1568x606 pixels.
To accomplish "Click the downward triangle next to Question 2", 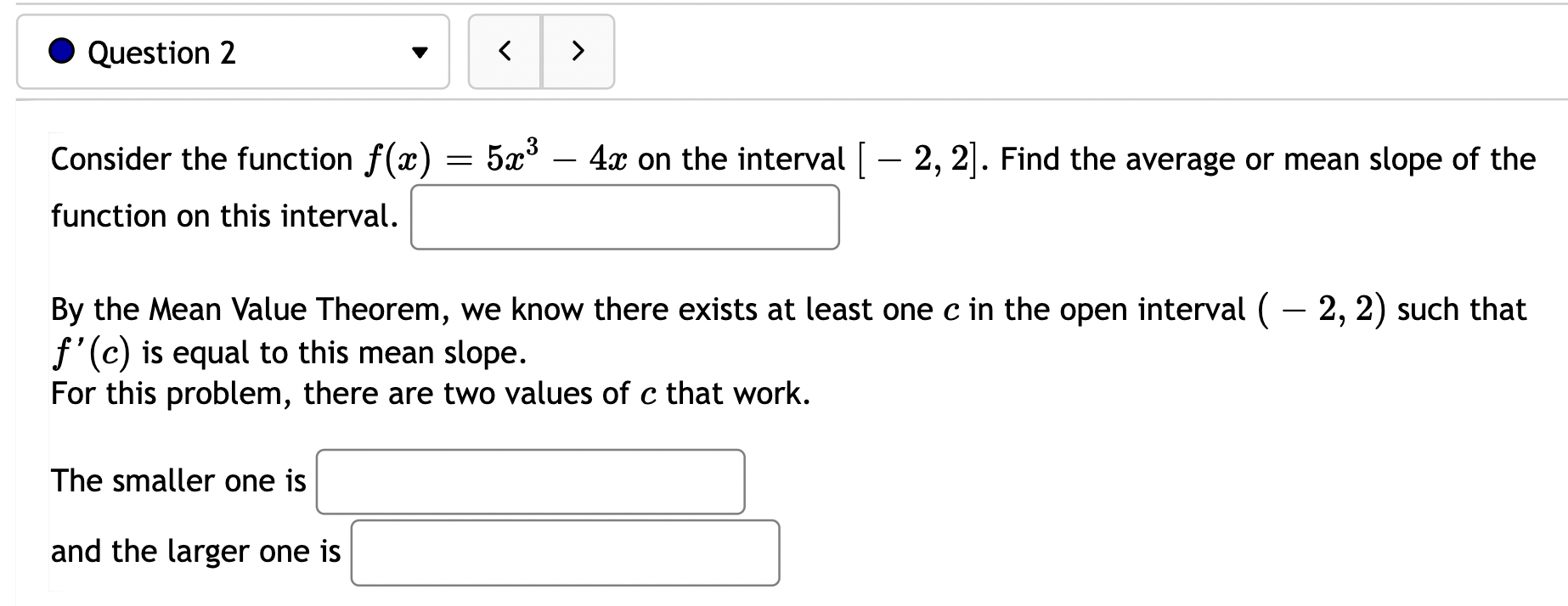I will (x=420, y=53).
